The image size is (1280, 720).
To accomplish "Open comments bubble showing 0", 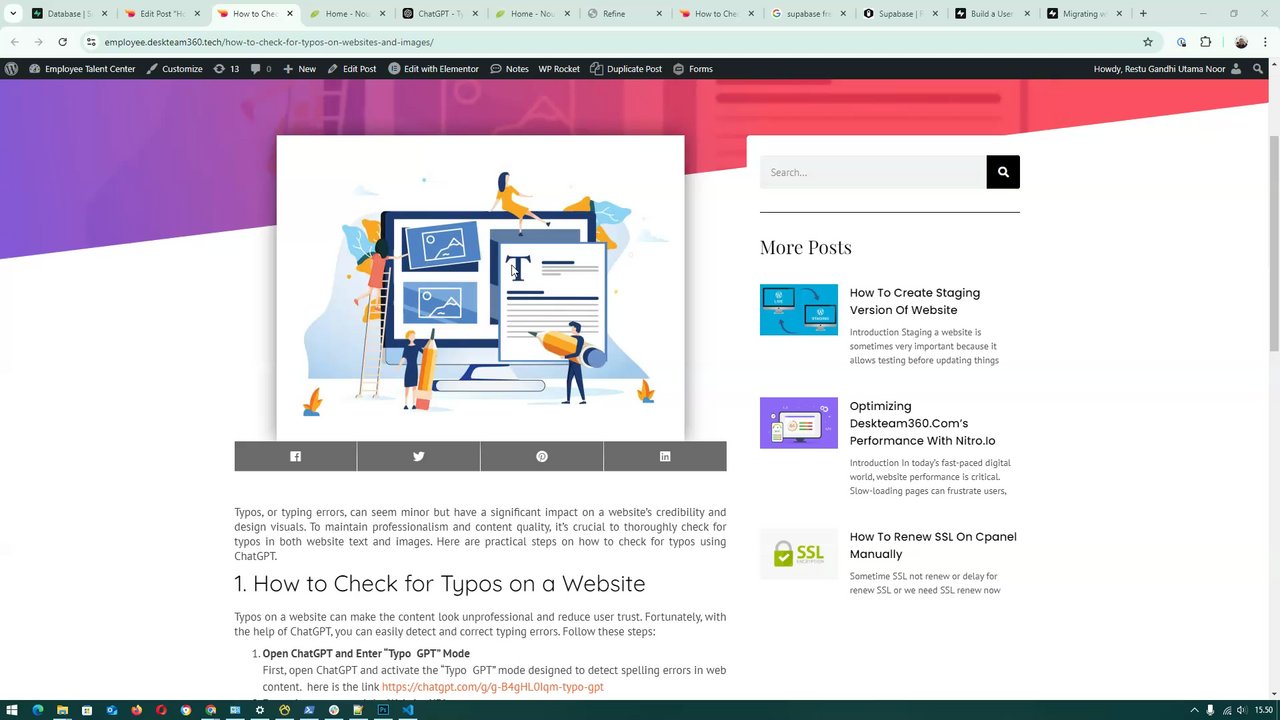I will coord(259,69).
